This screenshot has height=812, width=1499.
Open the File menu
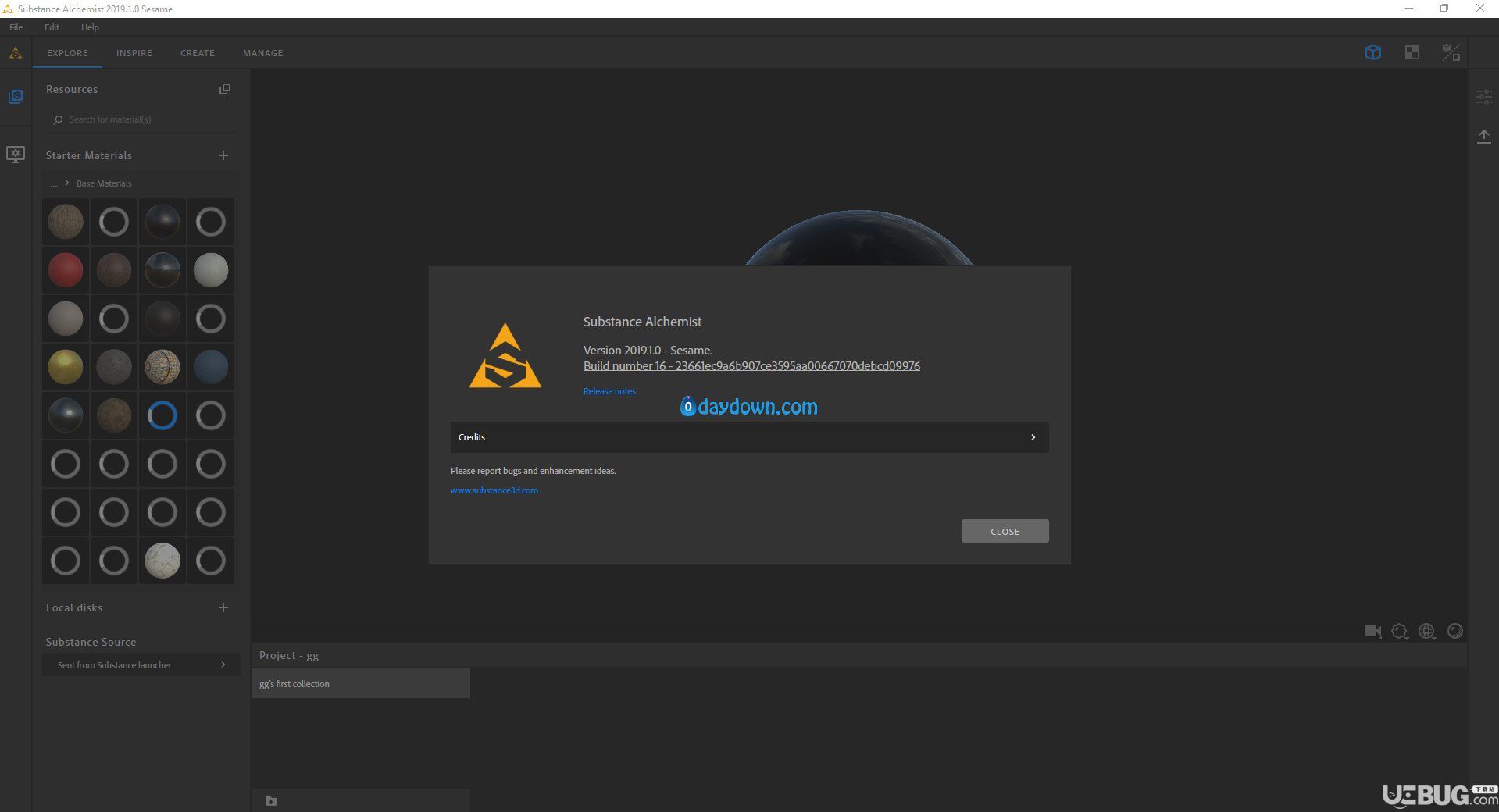point(16,27)
